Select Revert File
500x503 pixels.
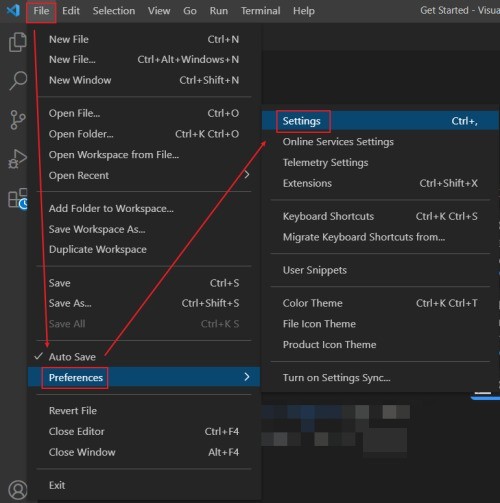[144, 411]
